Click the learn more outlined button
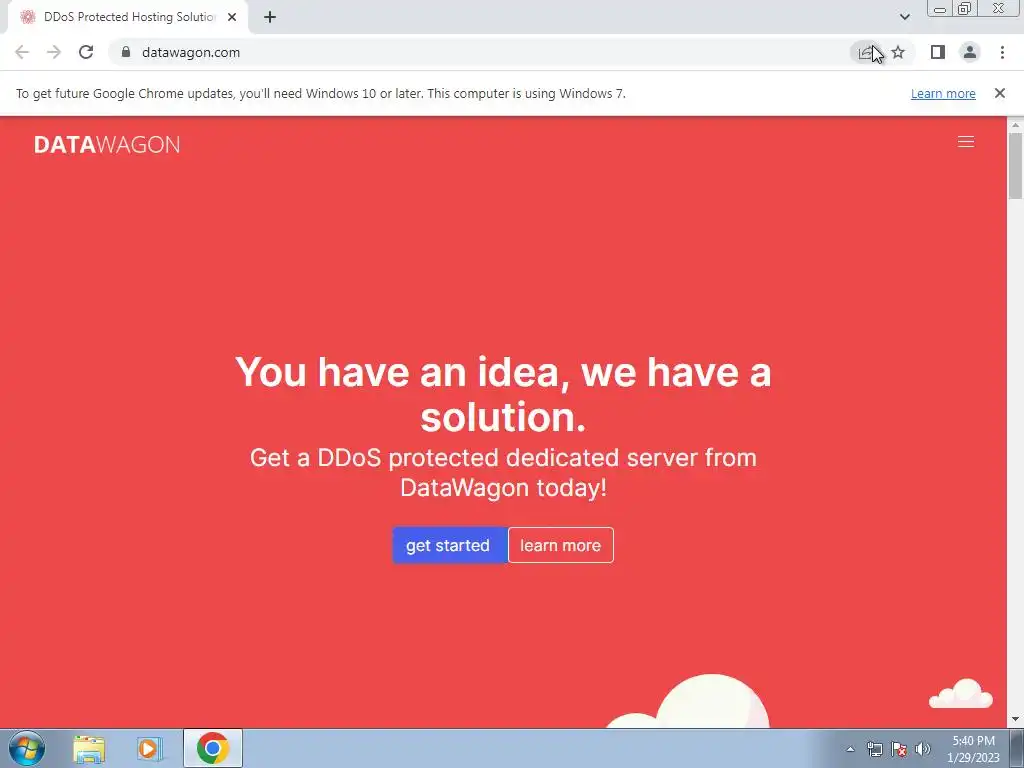The image size is (1024, 768). tap(560, 545)
